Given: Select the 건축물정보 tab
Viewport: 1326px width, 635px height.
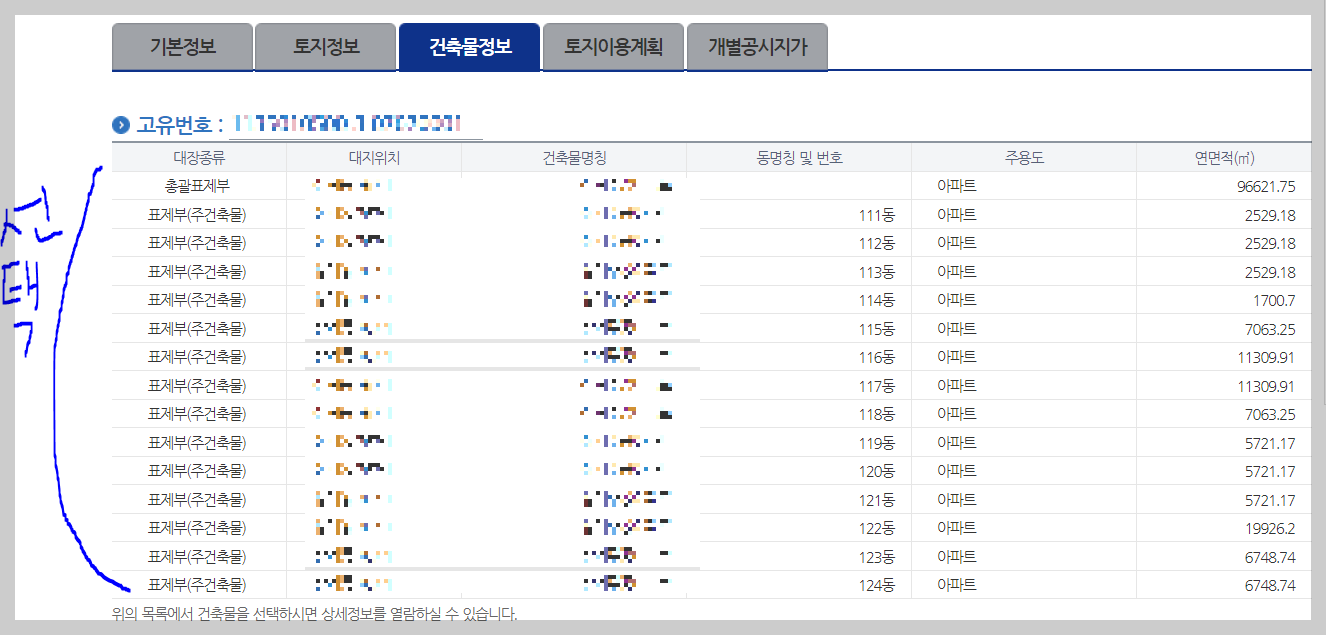Looking at the screenshot, I should click(468, 45).
